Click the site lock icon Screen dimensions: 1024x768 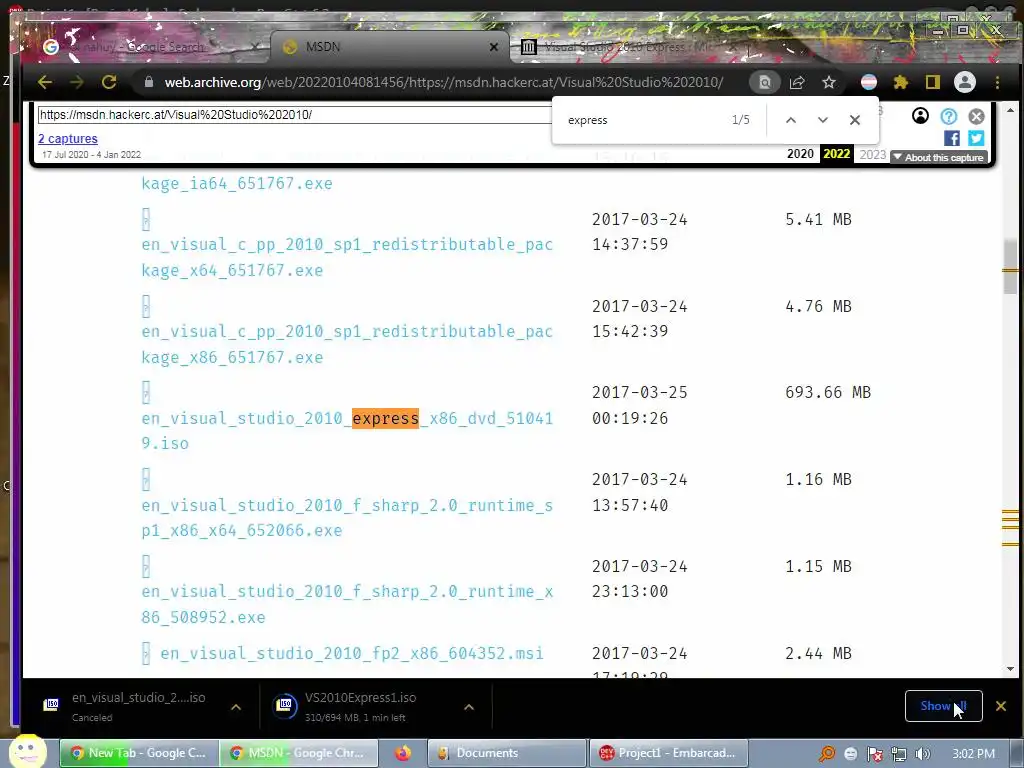tap(149, 82)
